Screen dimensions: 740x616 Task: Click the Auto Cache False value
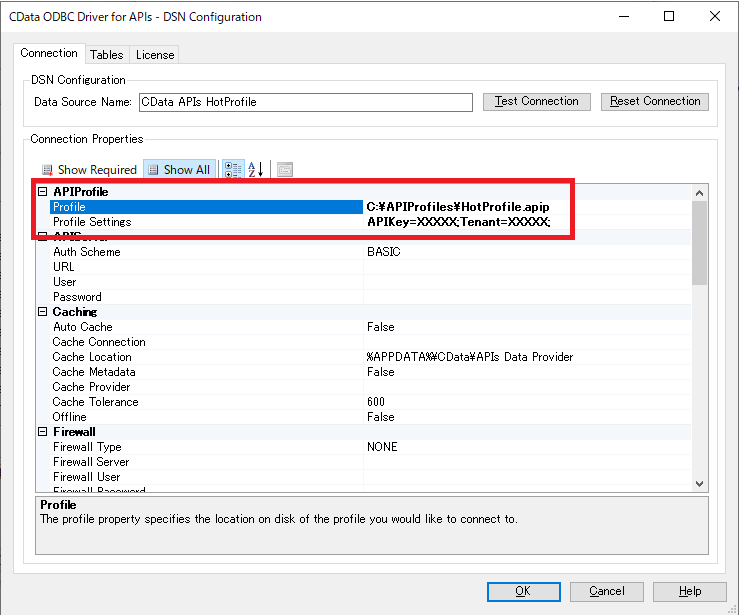(380, 327)
